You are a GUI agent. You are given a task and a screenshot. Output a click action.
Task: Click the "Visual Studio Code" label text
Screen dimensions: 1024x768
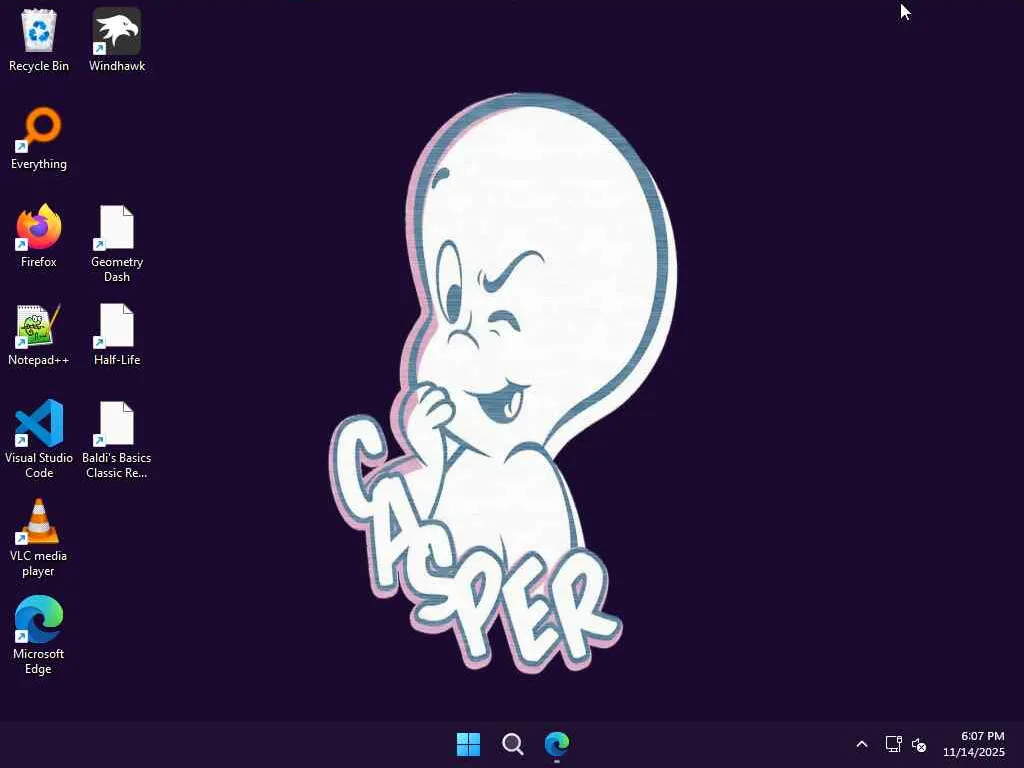pyautogui.click(x=39, y=465)
